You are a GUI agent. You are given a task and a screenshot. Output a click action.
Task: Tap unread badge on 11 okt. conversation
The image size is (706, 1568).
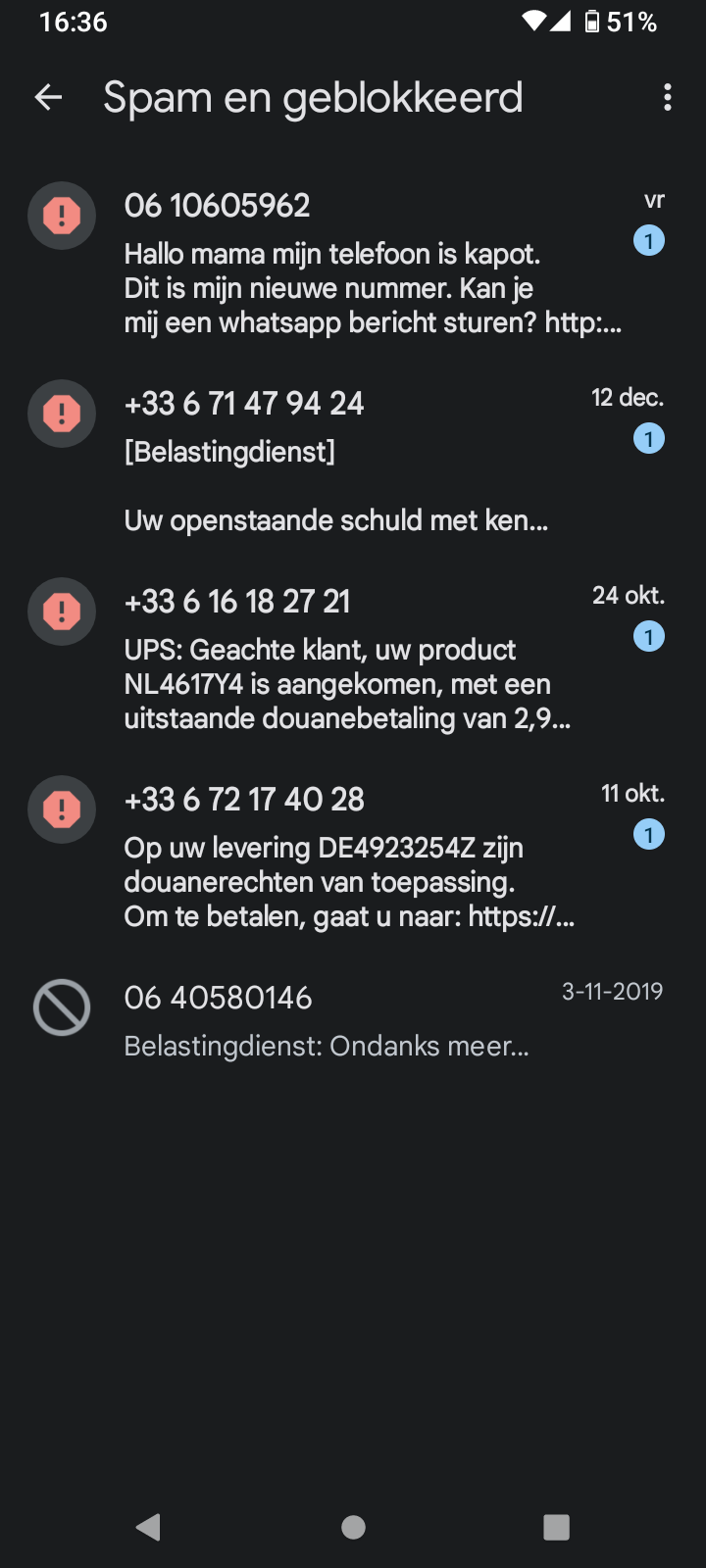pos(648,835)
